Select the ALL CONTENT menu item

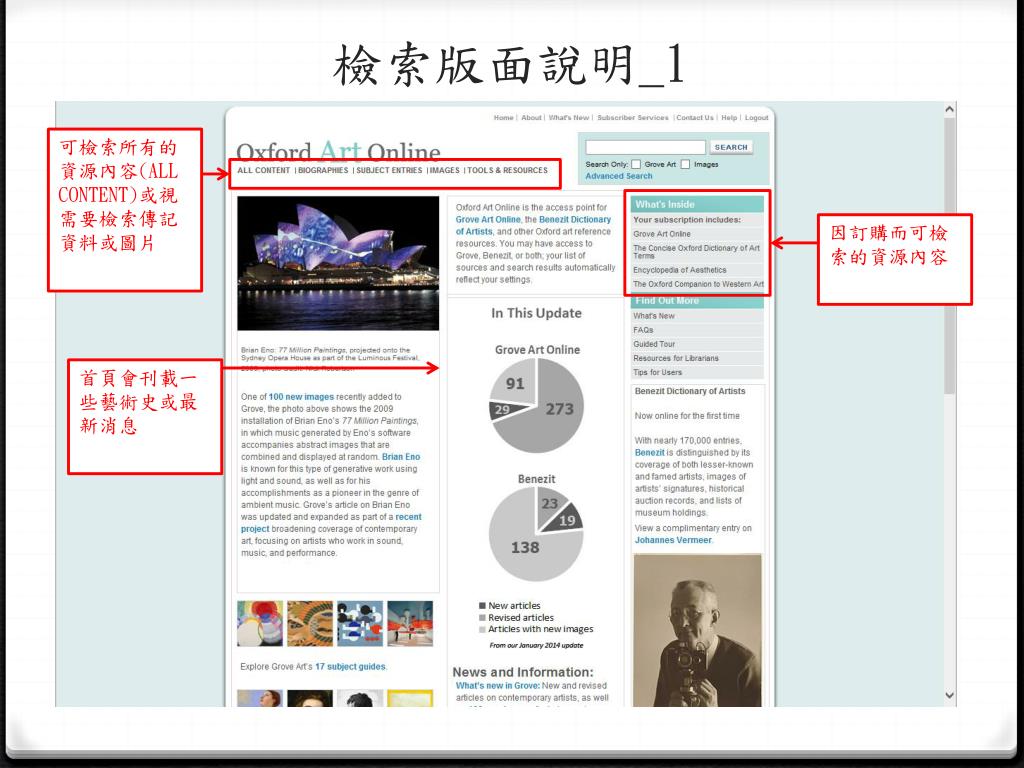pos(263,170)
